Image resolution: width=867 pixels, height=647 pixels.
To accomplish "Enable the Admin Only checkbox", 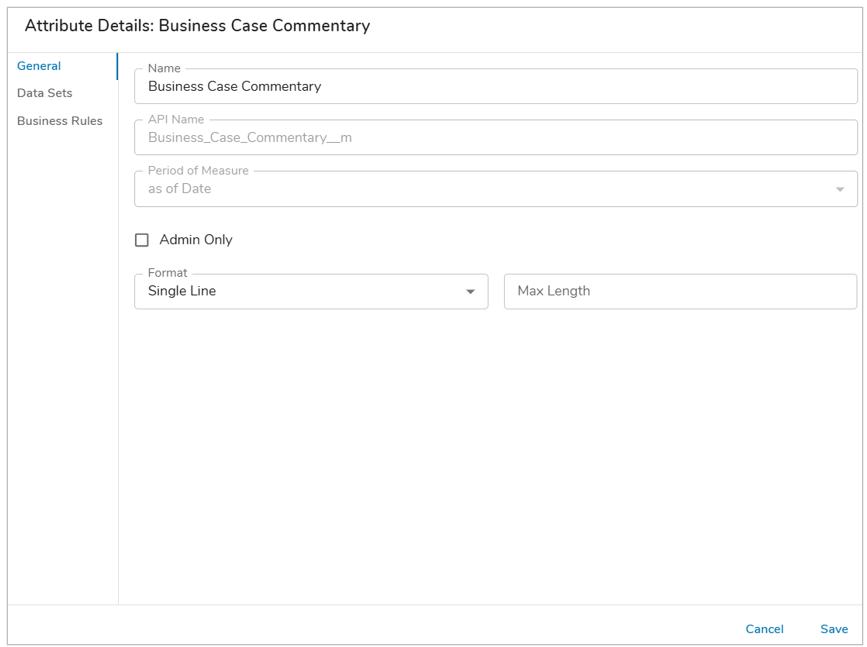I will click(x=142, y=239).
